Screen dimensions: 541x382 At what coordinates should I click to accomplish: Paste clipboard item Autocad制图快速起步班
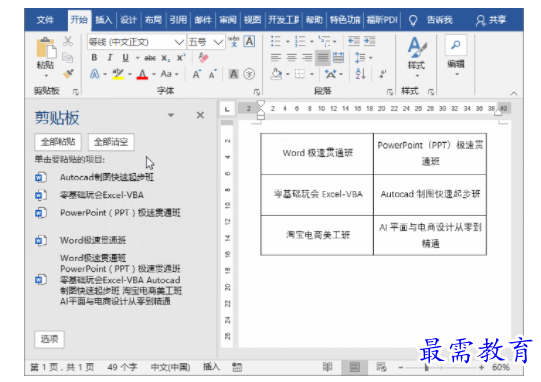pos(107,177)
